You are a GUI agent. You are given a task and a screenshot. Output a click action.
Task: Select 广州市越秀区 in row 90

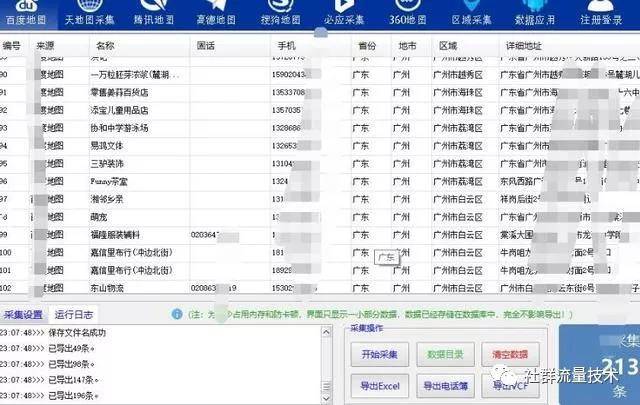(x=458, y=75)
